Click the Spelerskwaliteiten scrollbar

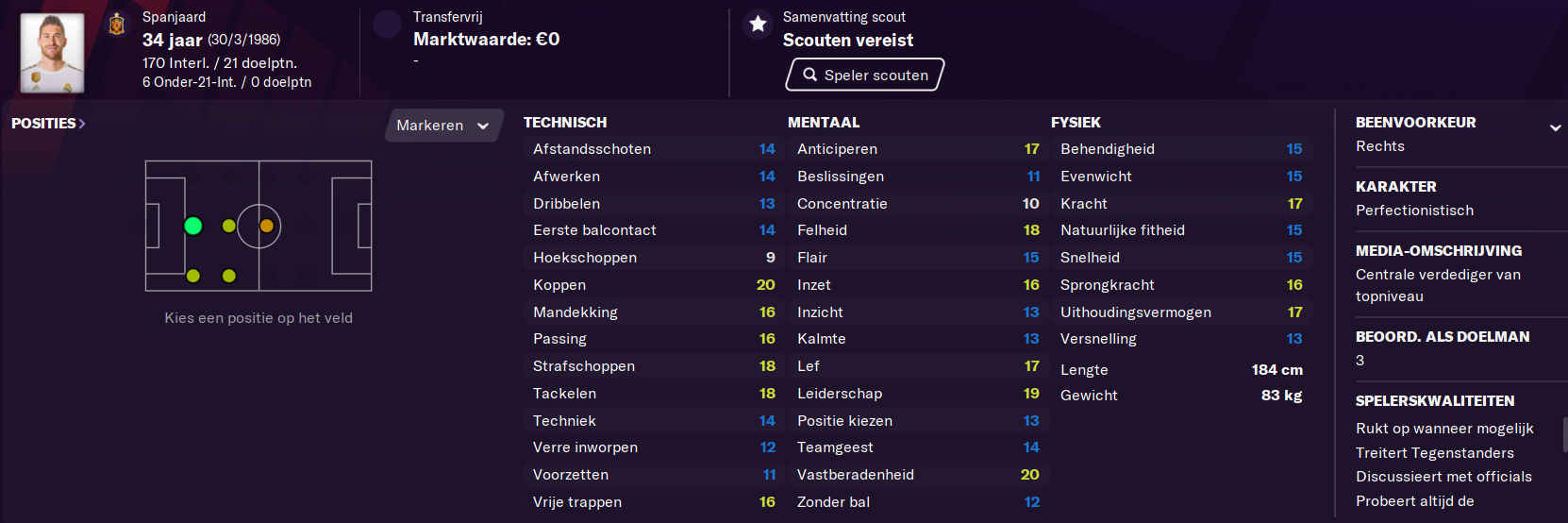click(1564, 435)
